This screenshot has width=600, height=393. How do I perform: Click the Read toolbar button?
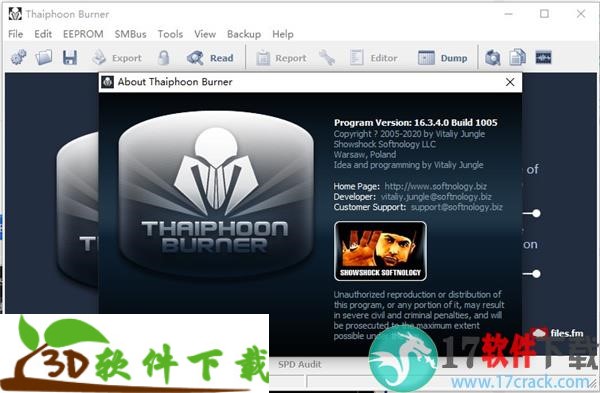point(210,58)
